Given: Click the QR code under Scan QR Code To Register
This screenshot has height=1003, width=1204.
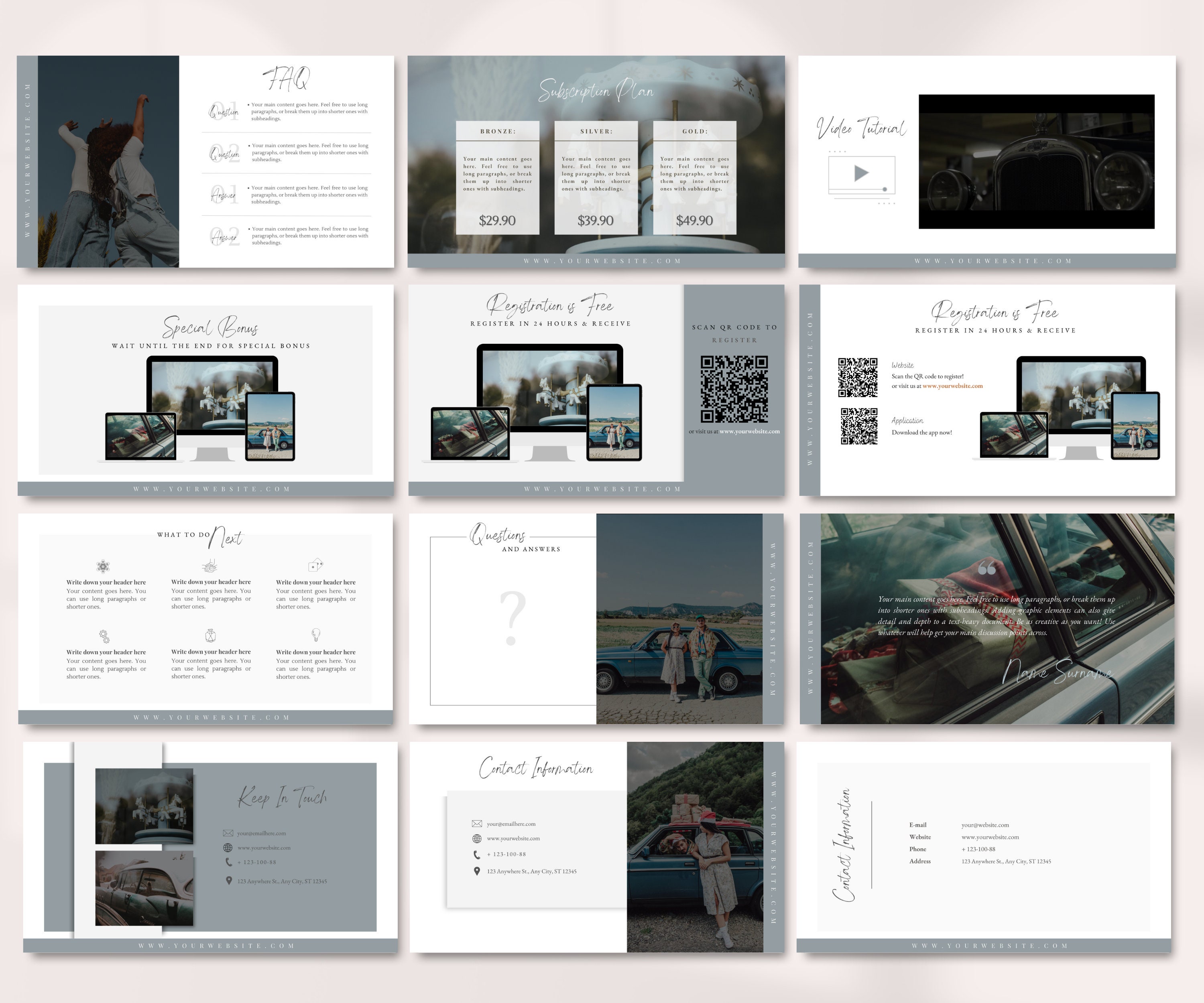Looking at the screenshot, I should pyautogui.click(x=734, y=389).
